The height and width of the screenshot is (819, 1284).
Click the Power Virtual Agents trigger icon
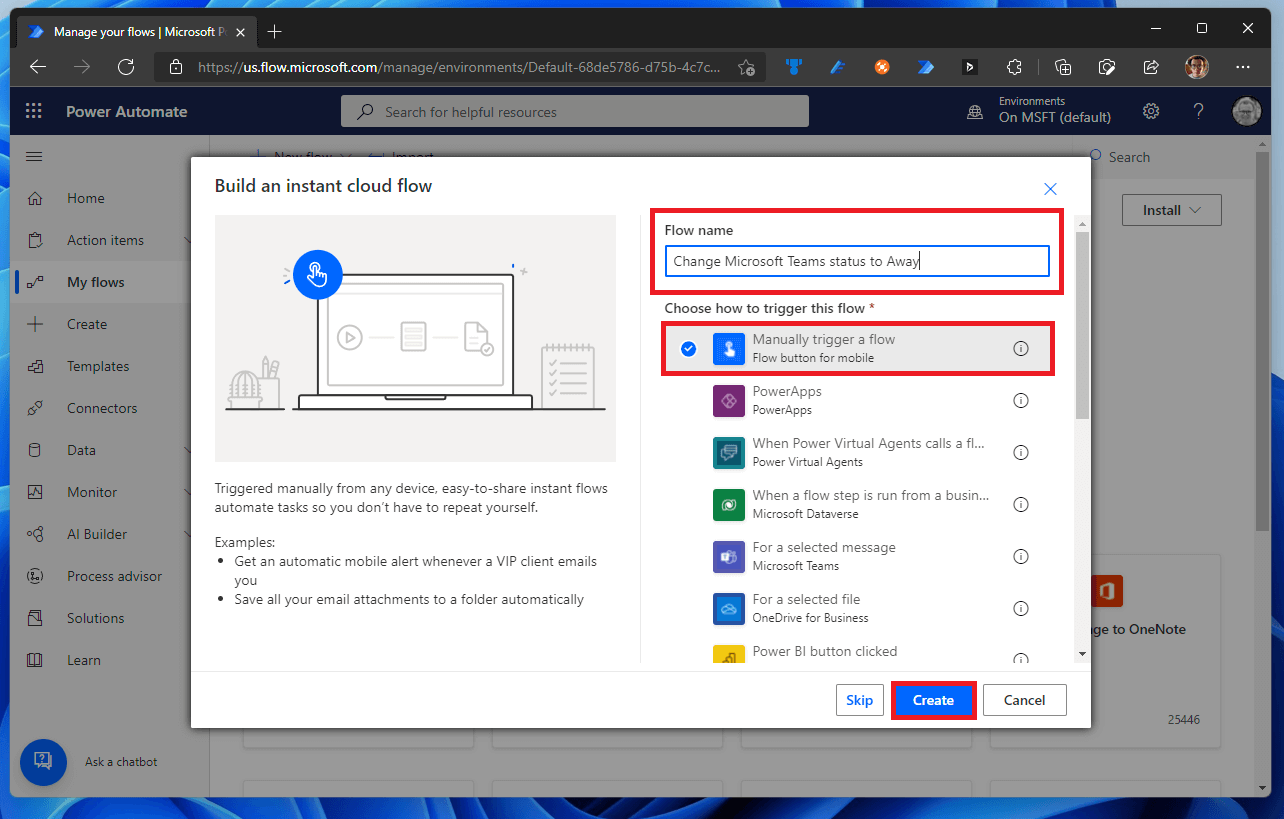click(729, 453)
